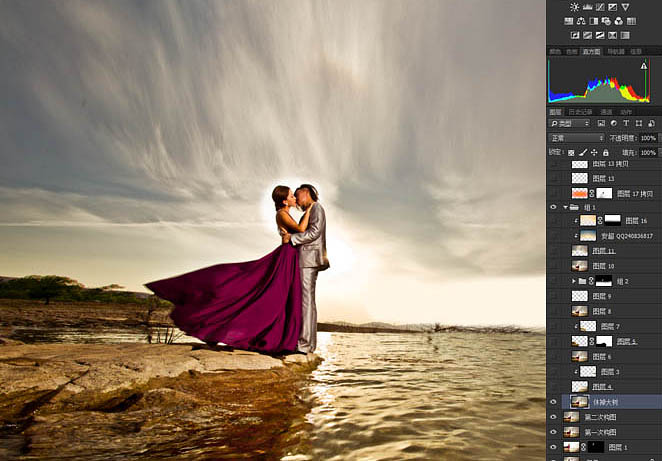Click the histogram cache warning triangle

[644, 66]
